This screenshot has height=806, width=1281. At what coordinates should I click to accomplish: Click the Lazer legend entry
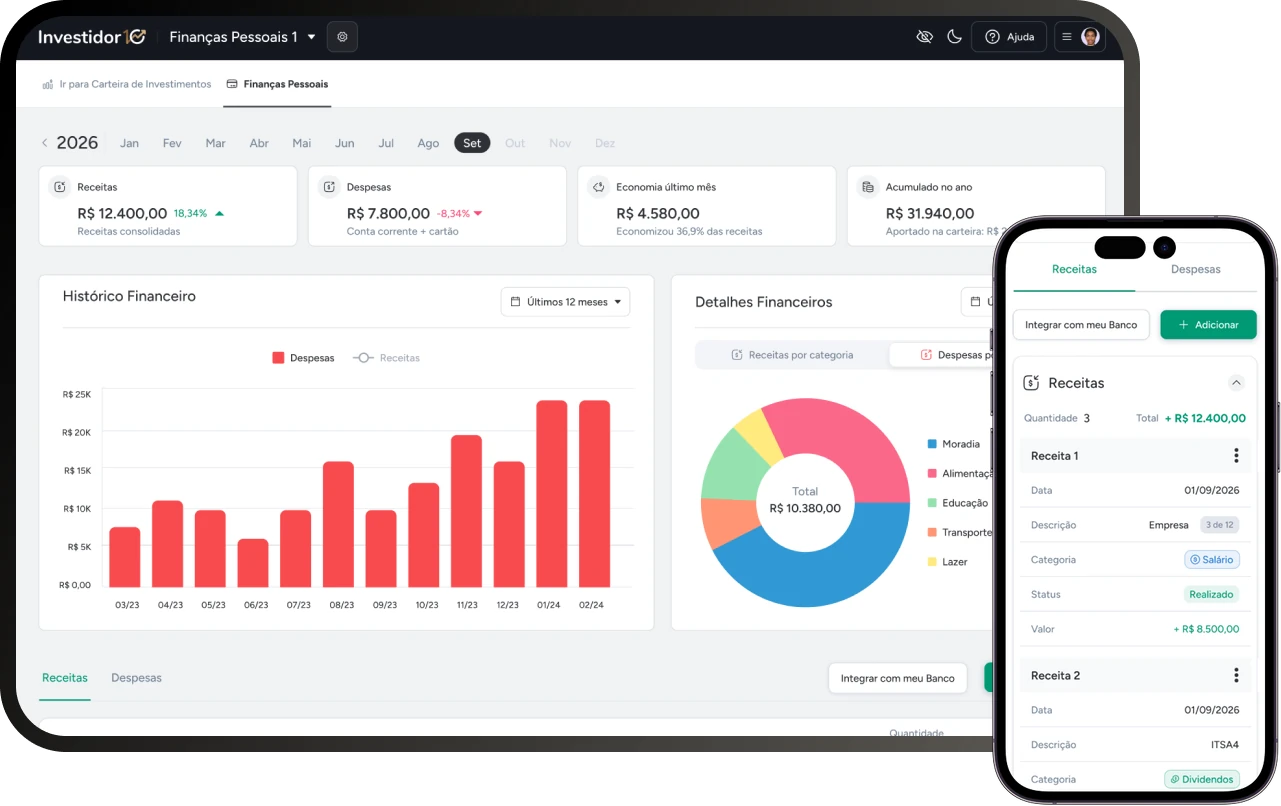point(947,562)
